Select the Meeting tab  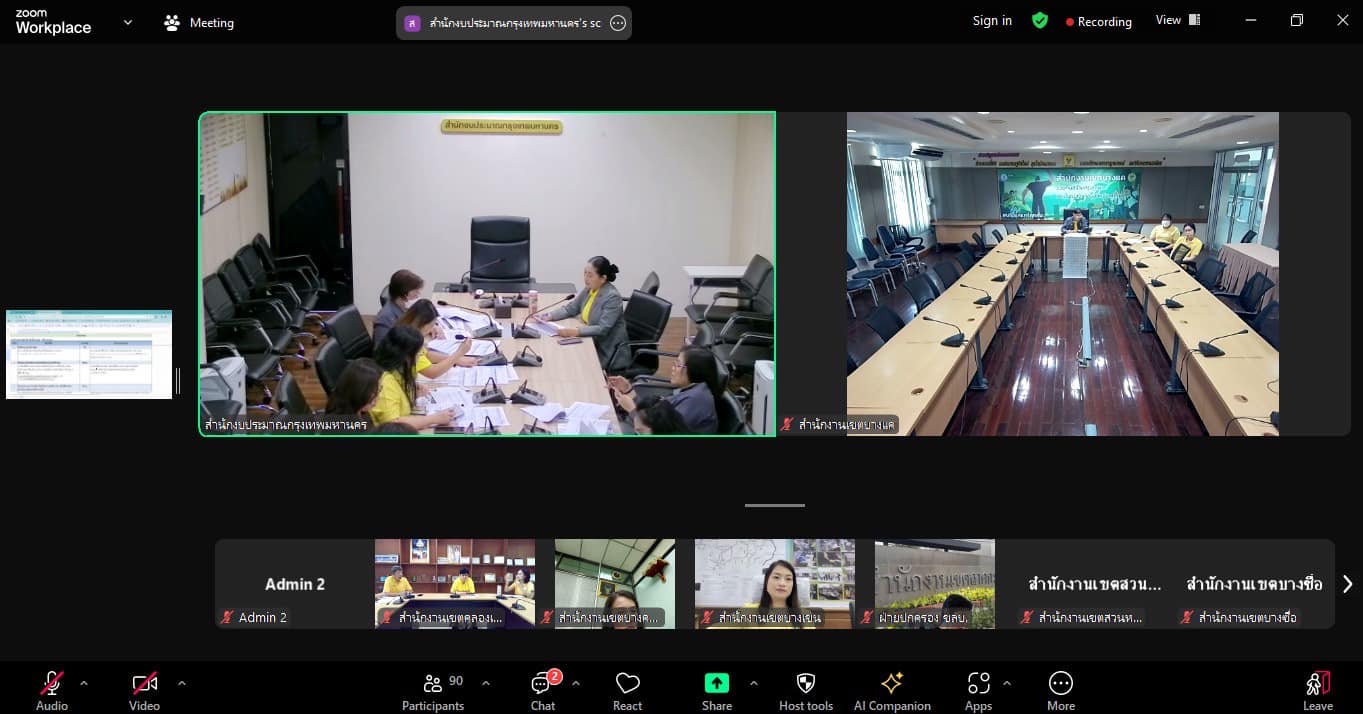(199, 22)
